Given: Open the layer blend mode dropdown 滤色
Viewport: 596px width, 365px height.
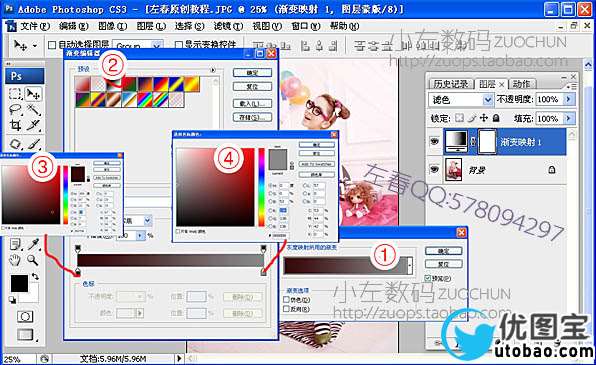Looking at the screenshot, I should click(x=461, y=100).
